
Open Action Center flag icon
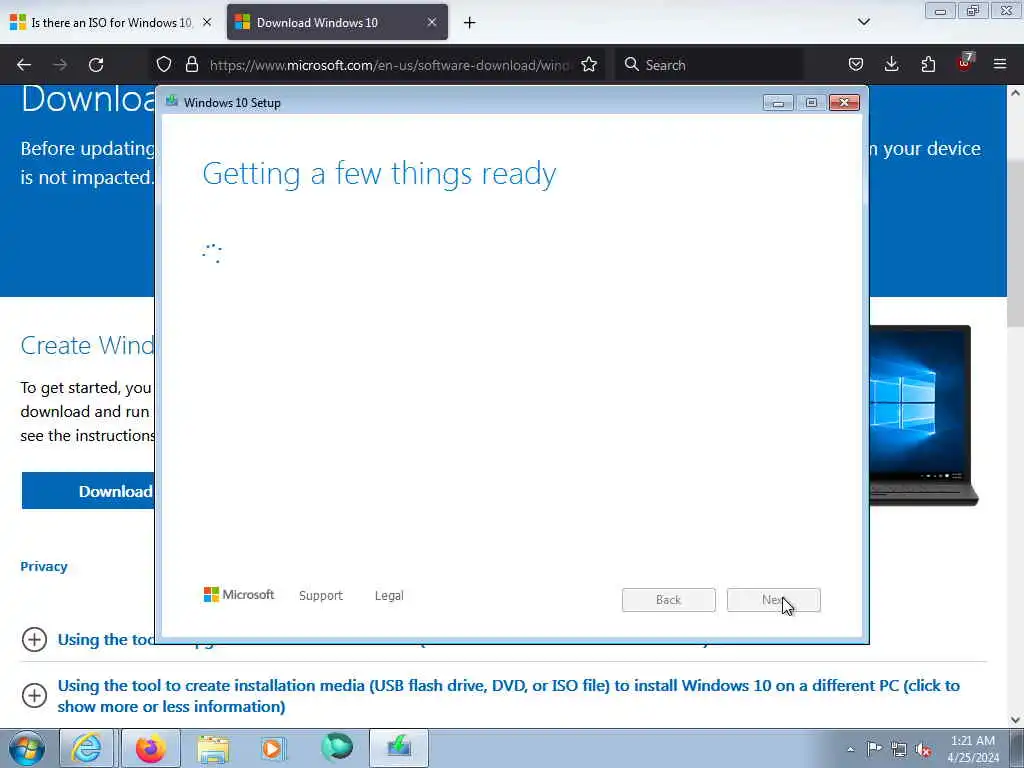tap(874, 749)
